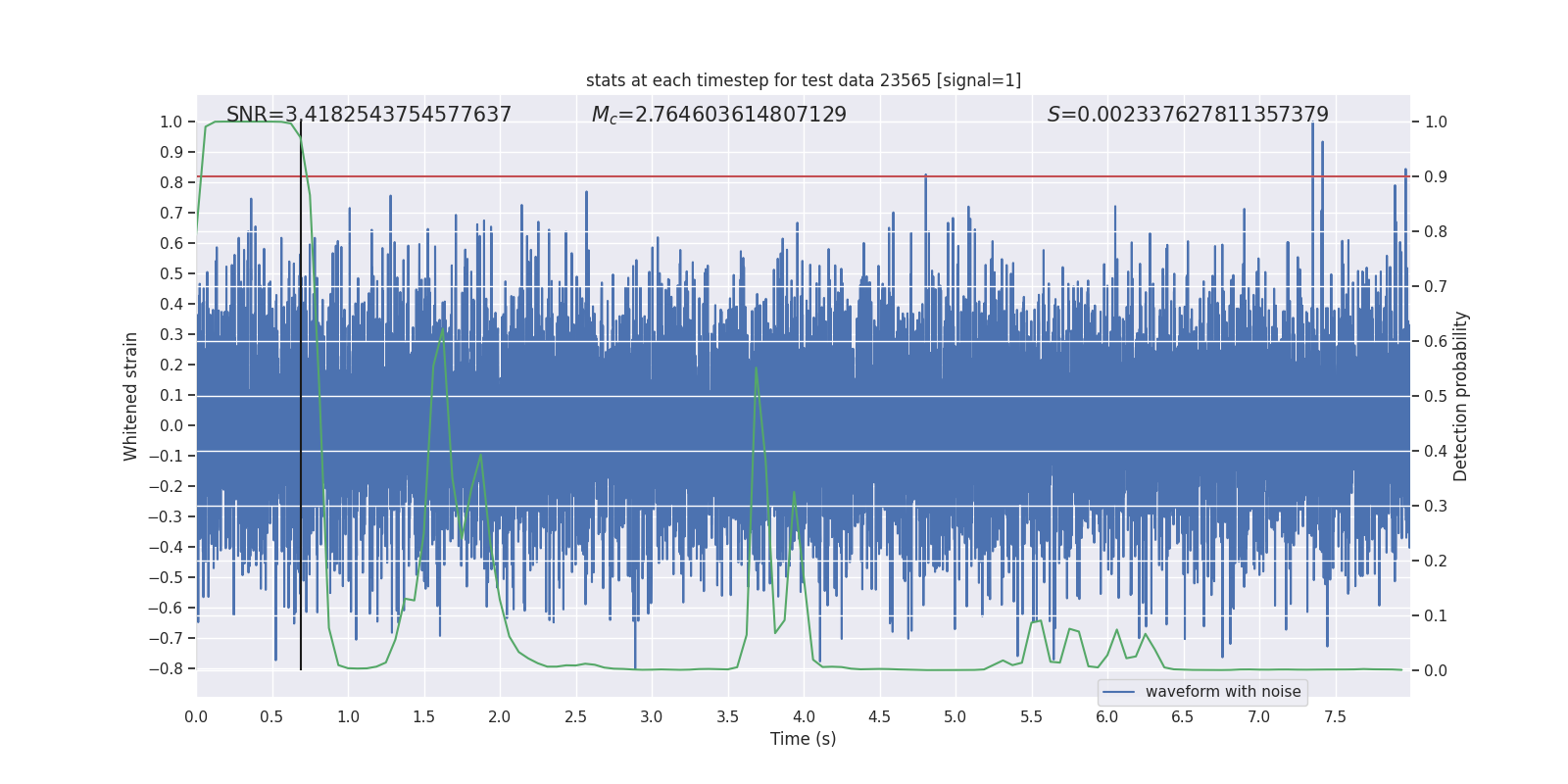The image size is (1568, 784).
Task: Click the 0.4 tick on the Detection probability axis
Action: click(1436, 452)
